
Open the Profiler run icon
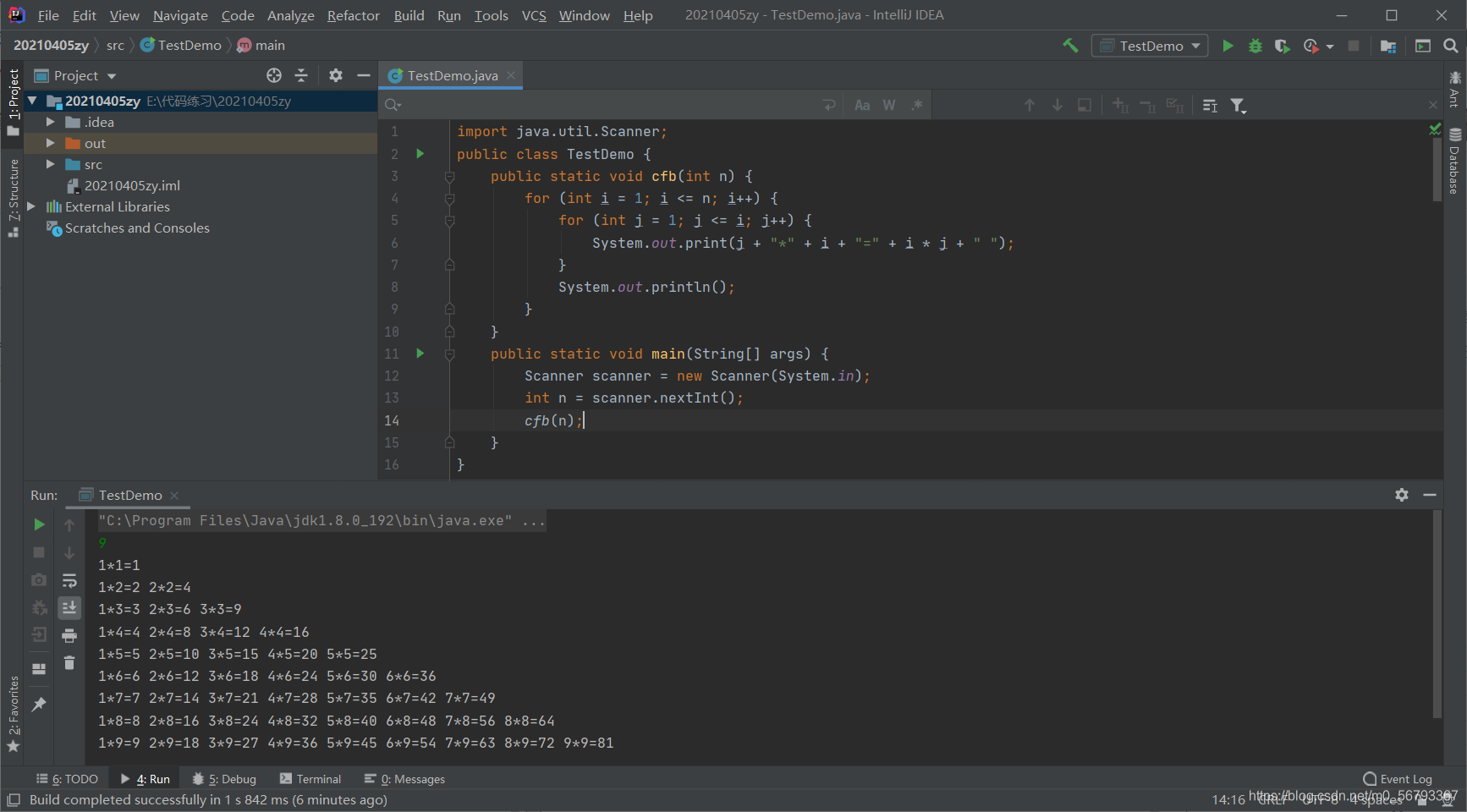pos(1311,46)
